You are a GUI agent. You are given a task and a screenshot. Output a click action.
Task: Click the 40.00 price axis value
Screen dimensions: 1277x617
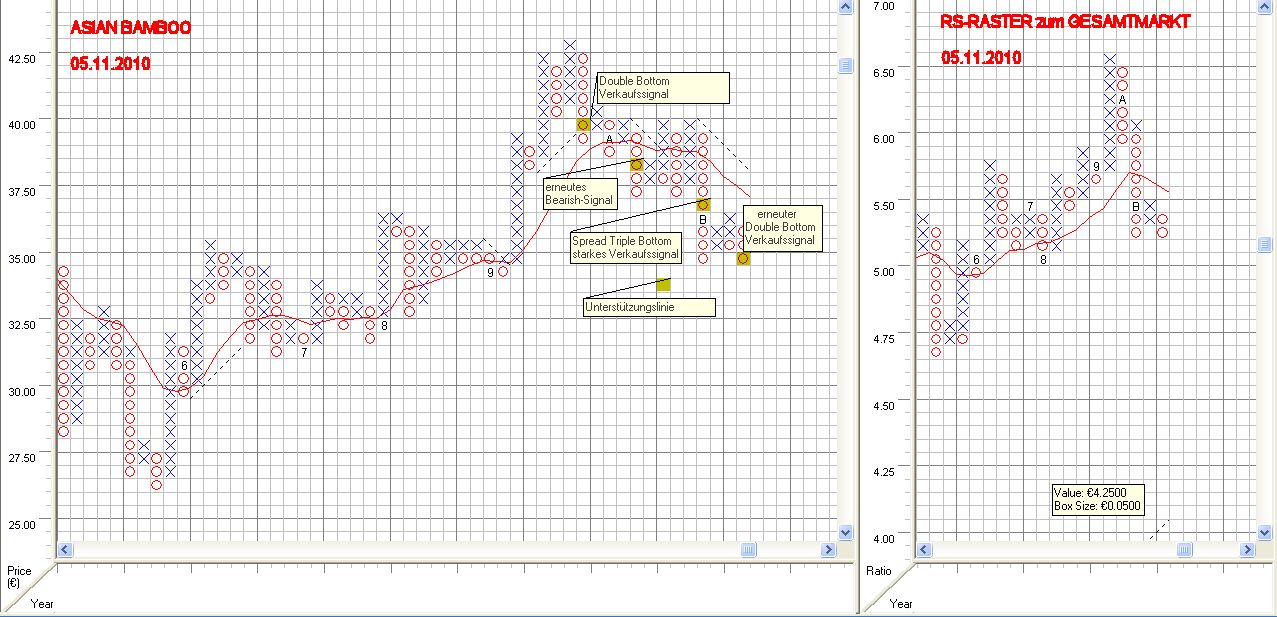pos(22,125)
